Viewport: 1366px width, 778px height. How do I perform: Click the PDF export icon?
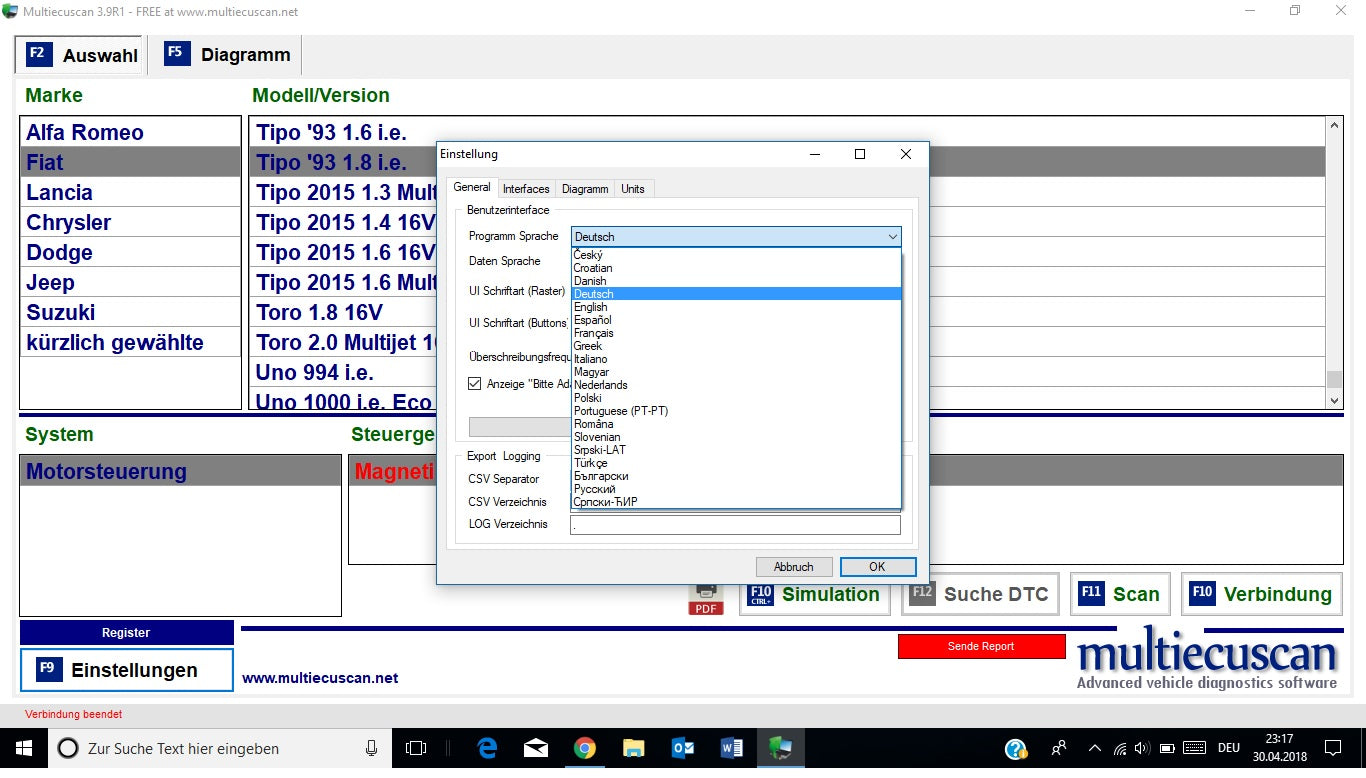706,597
